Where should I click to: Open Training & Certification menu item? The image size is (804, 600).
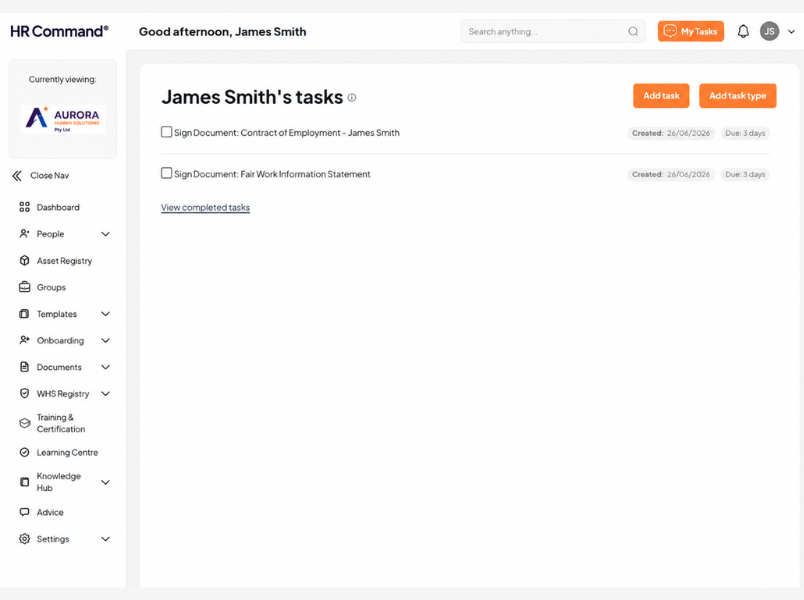coord(61,423)
